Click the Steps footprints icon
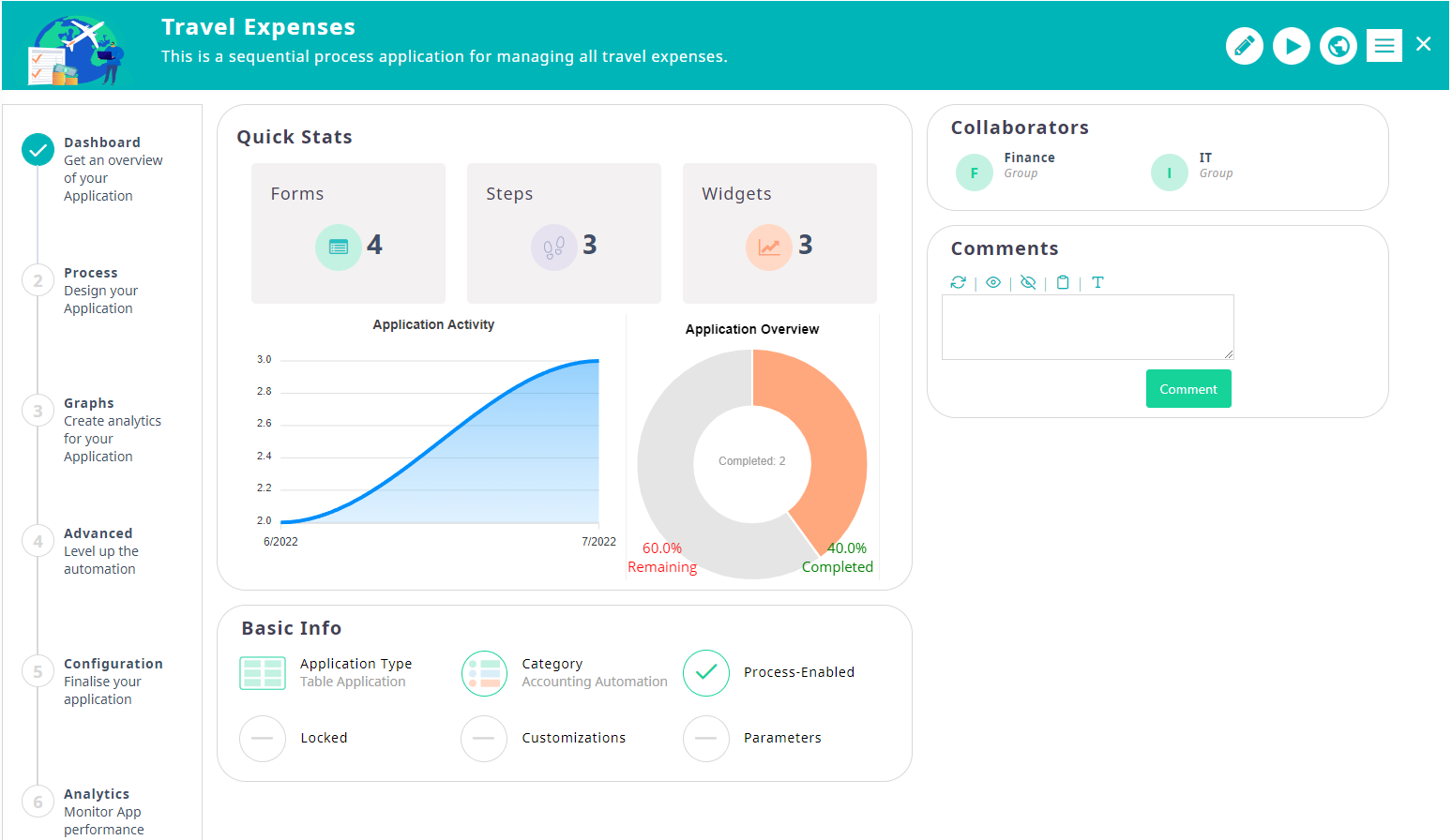The width and height of the screenshot is (1452, 840). click(554, 246)
